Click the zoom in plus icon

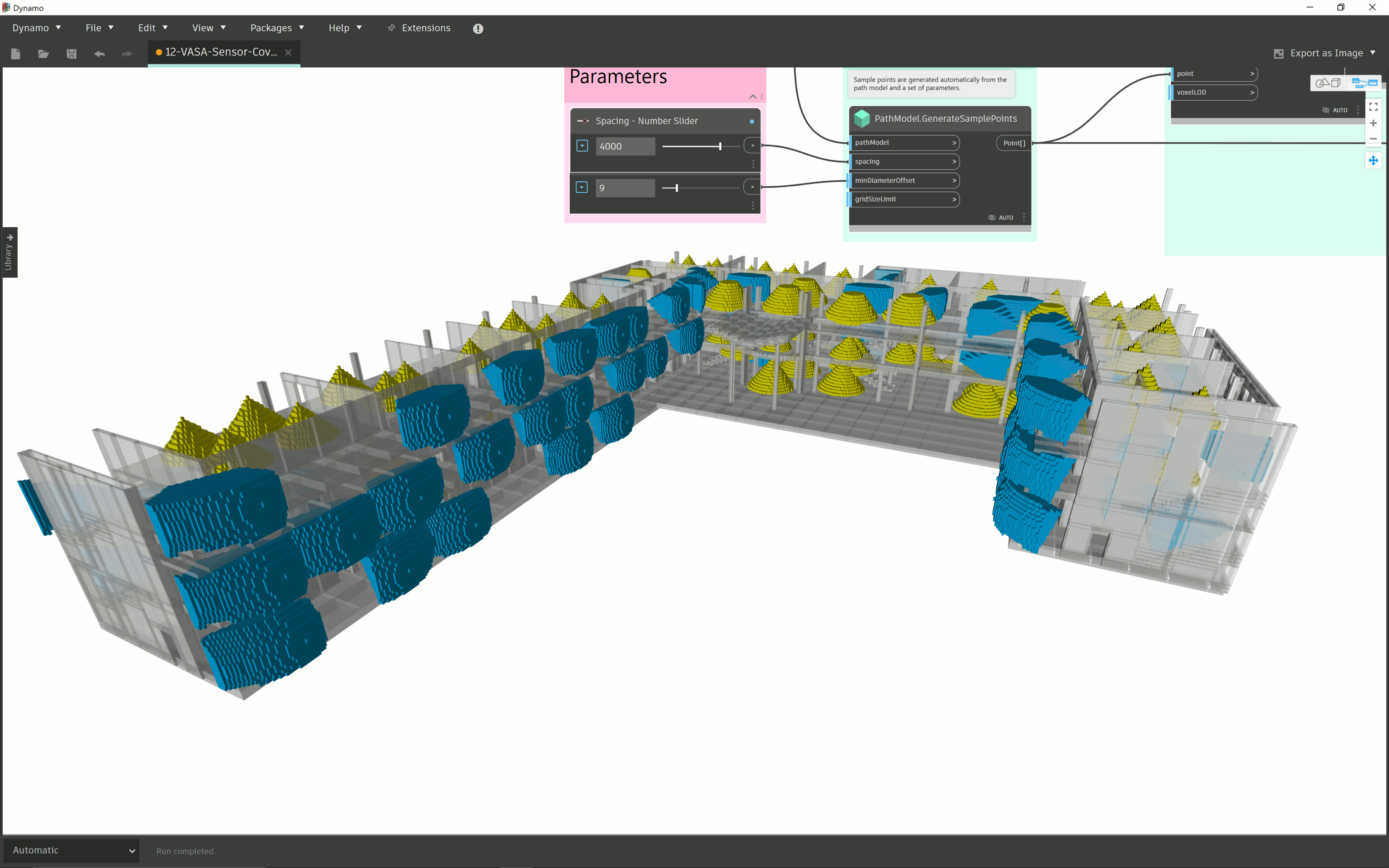coord(1373,124)
